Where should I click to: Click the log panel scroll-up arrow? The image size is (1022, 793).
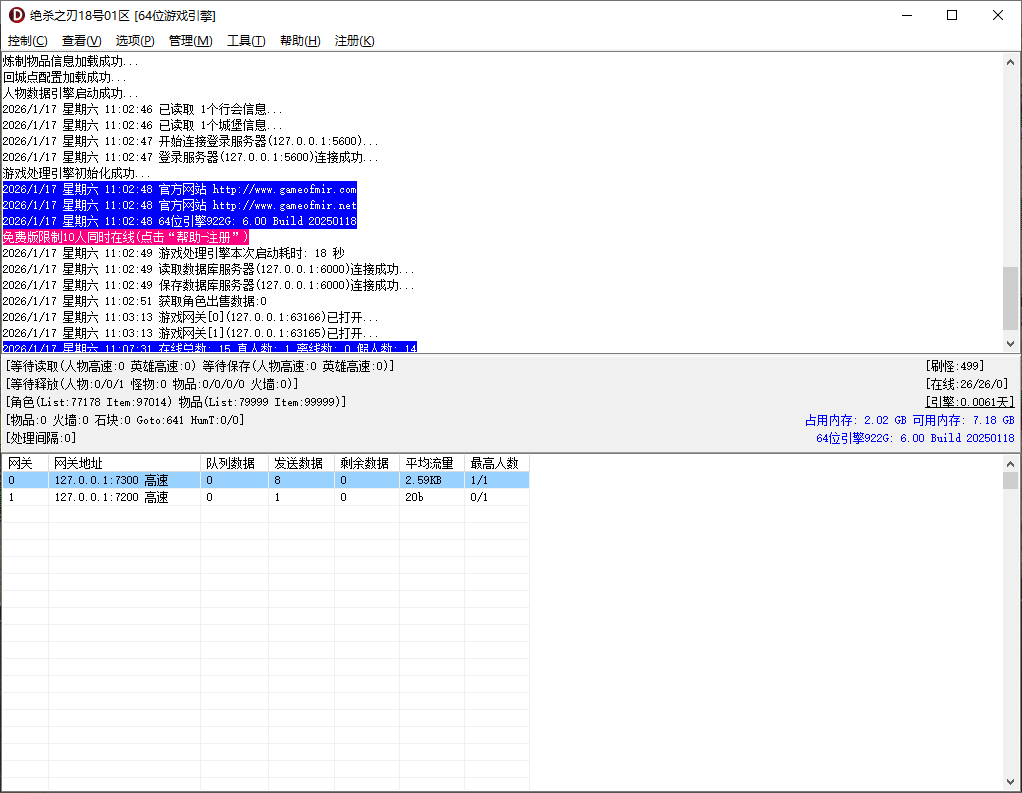[x=1011, y=62]
